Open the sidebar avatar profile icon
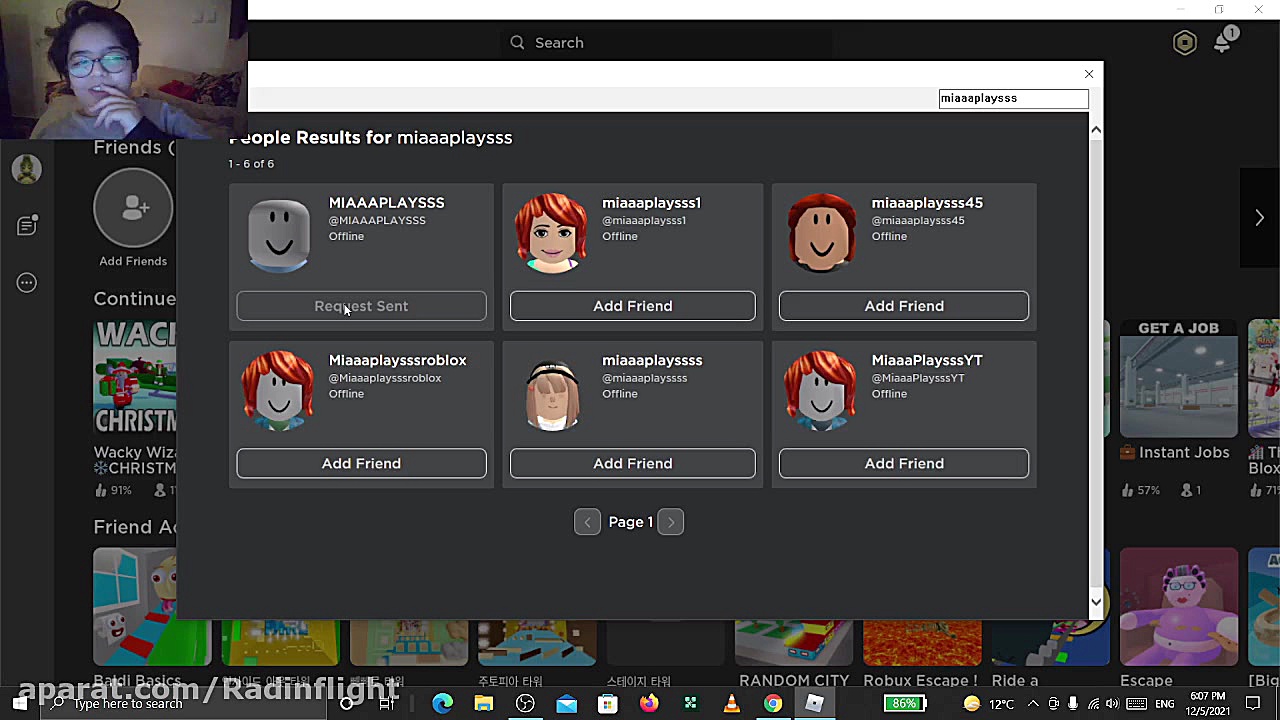1280x720 pixels. click(27, 170)
